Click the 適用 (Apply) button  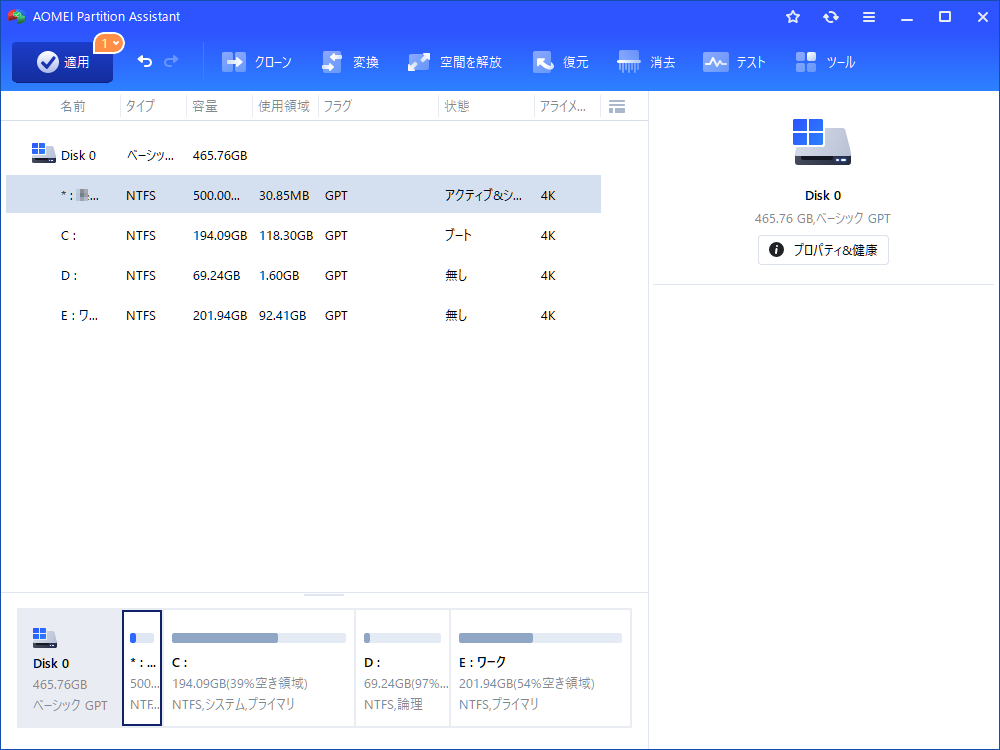pyautogui.click(x=62, y=61)
